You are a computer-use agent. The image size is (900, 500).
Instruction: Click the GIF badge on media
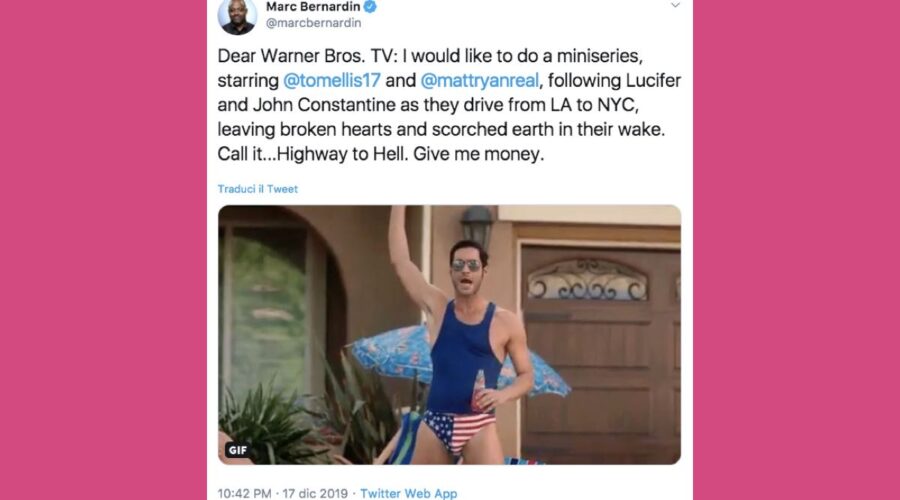pyautogui.click(x=238, y=450)
